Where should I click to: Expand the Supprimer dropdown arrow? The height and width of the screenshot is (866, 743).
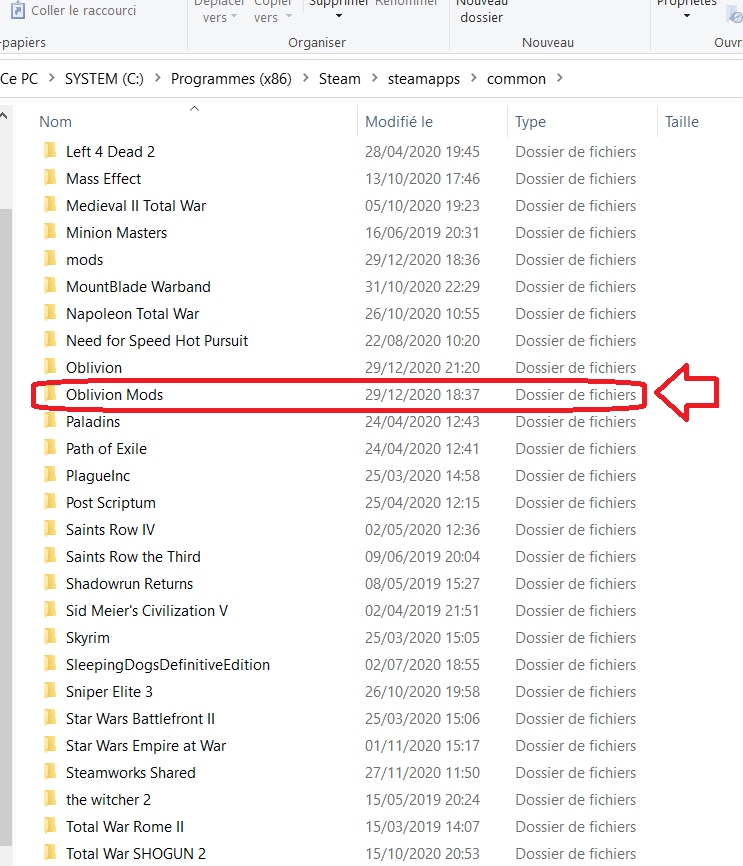click(x=339, y=16)
